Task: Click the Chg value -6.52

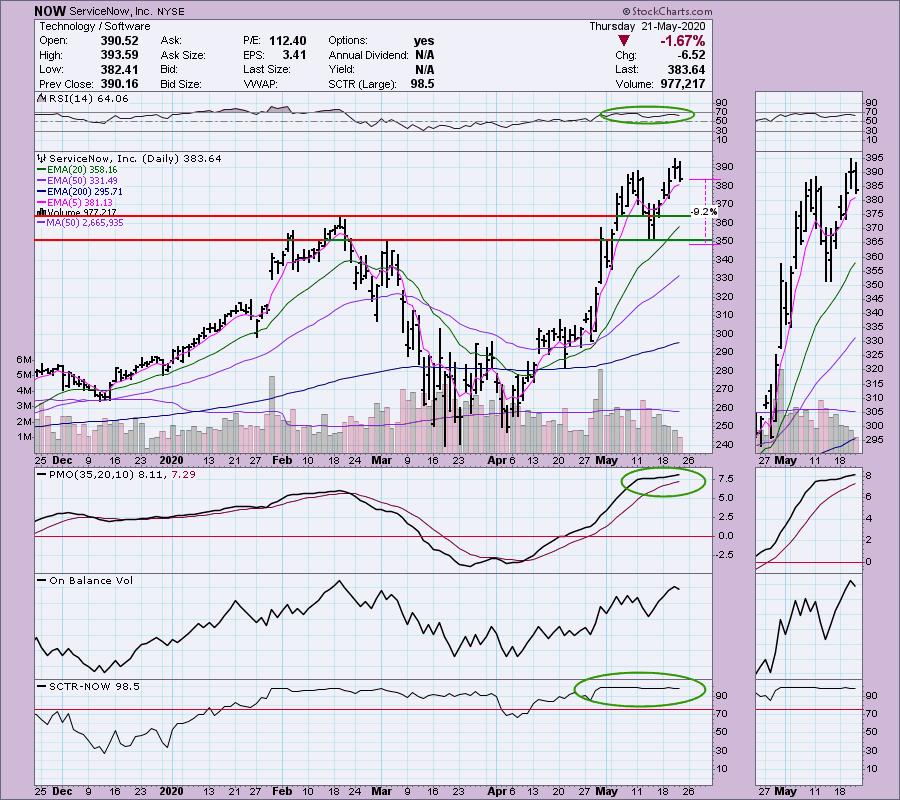Action: pos(690,55)
